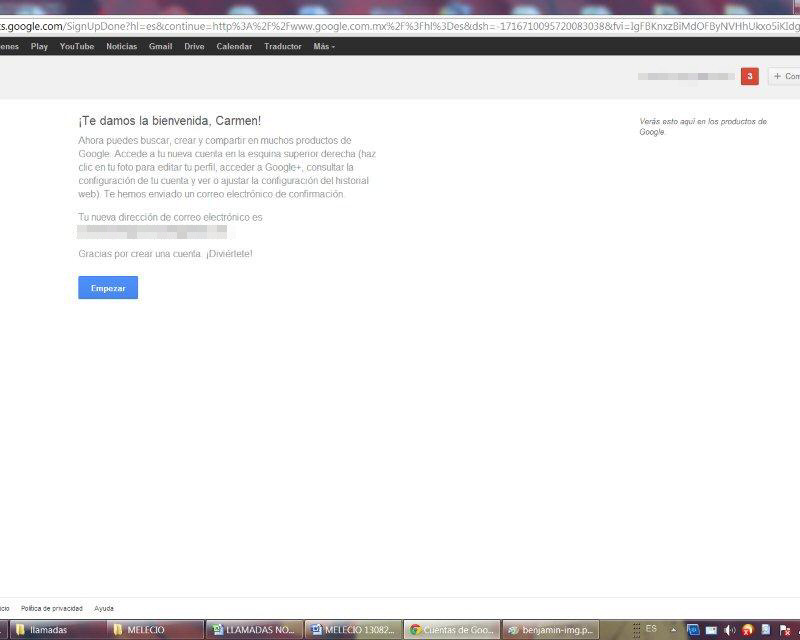Click the blurred new email address
Image resolution: width=800 pixels, height=640 pixels.
(152, 232)
